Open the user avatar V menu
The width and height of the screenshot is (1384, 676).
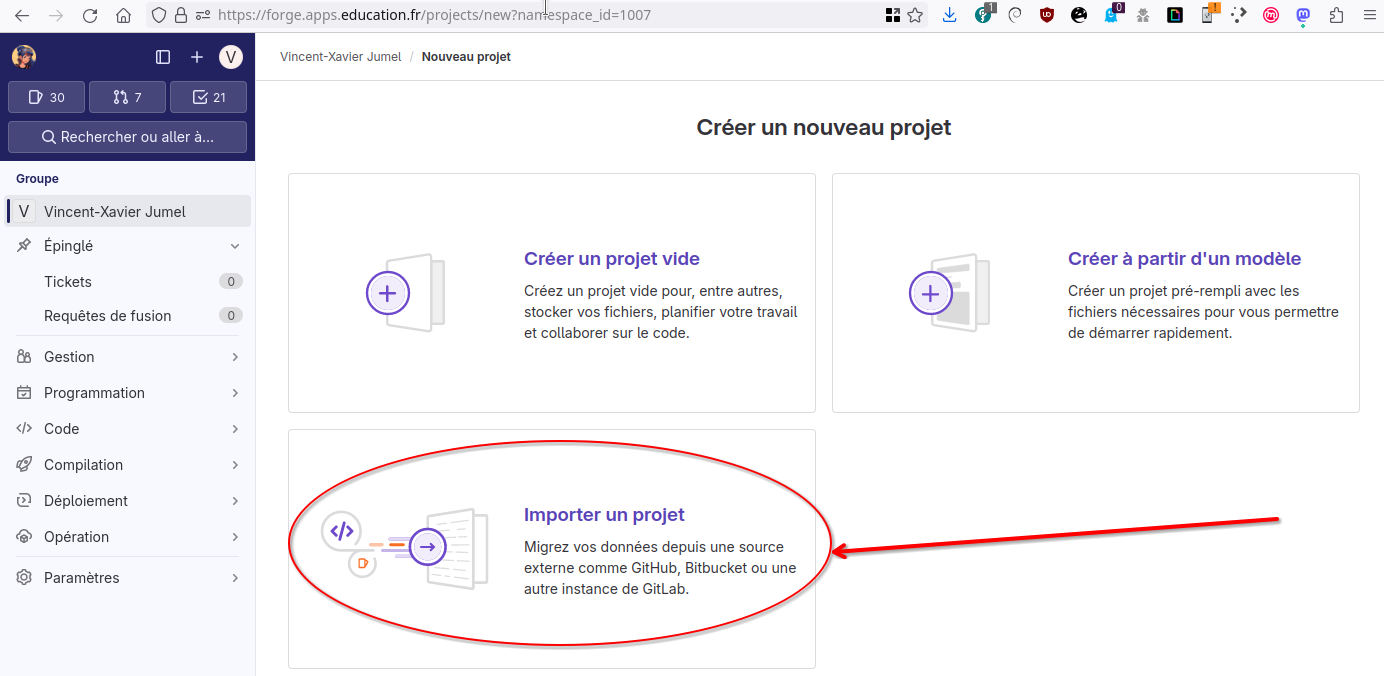click(x=231, y=57)
